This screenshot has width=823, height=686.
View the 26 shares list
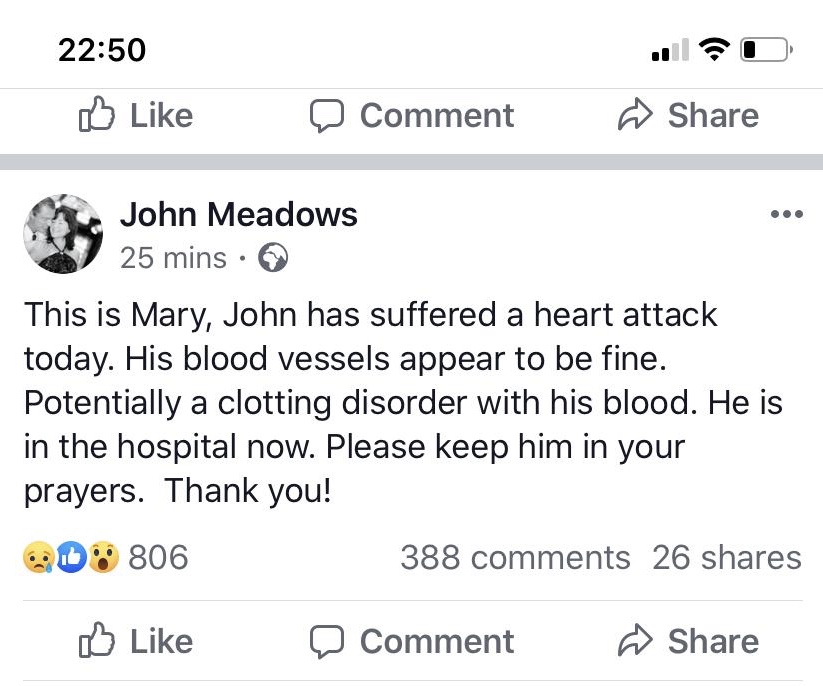[726, 558]
